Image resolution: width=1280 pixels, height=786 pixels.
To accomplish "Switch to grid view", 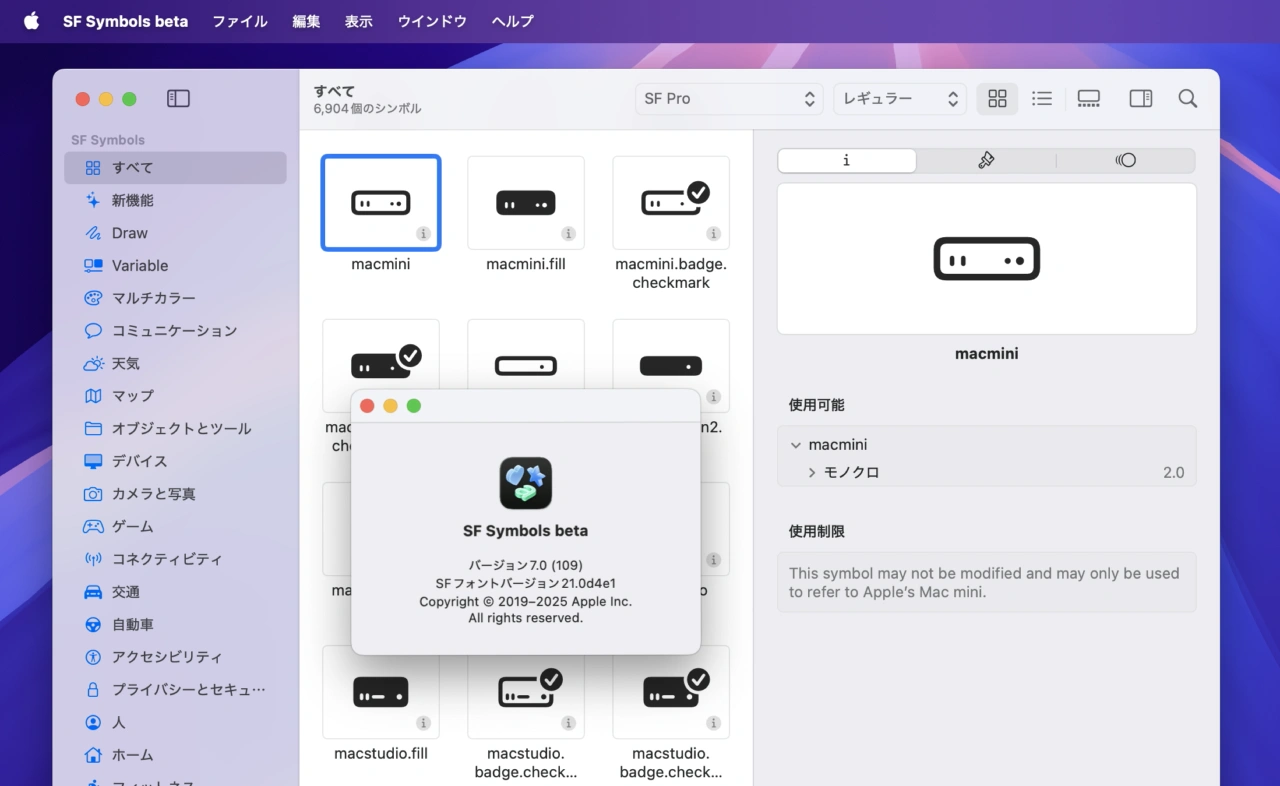I will [997, 98].
